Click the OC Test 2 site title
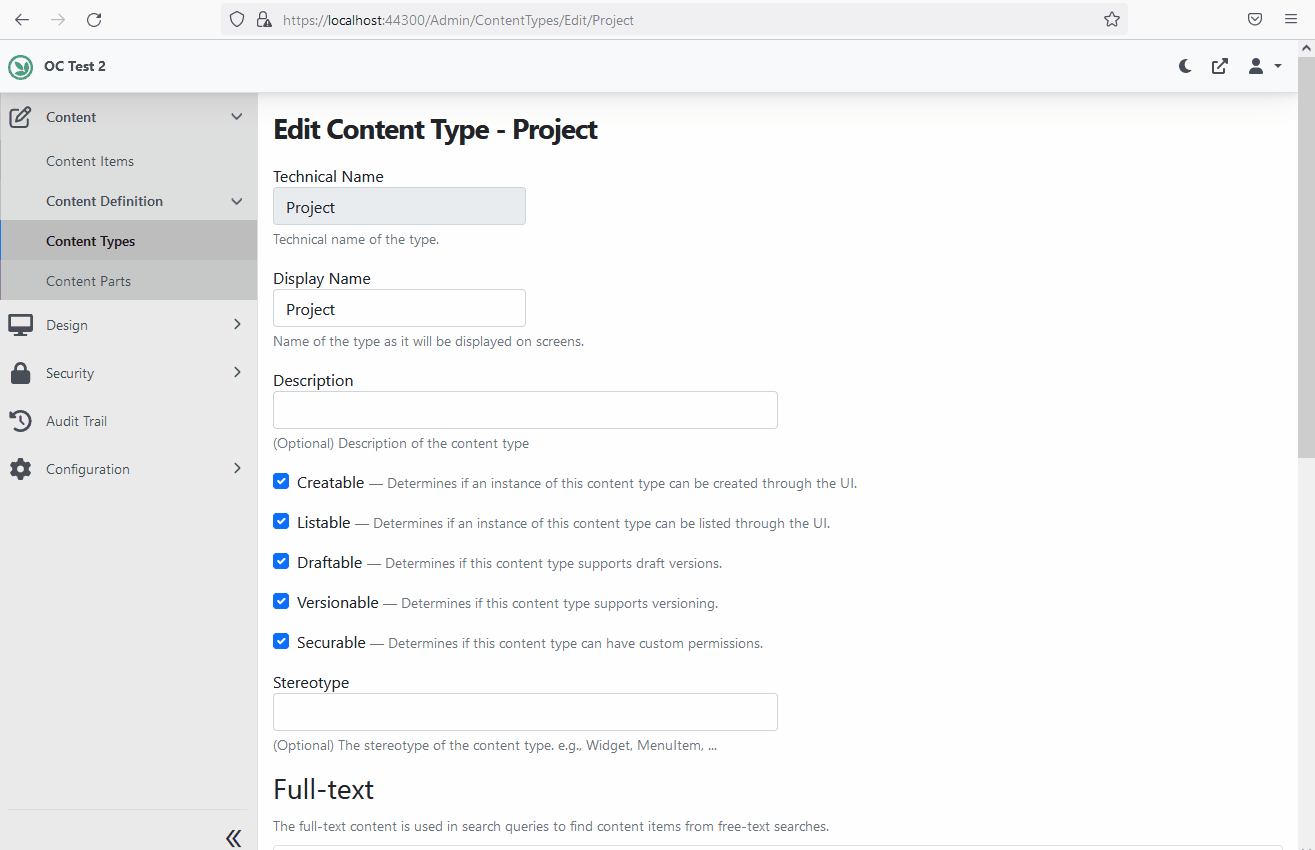The width and height of the screenshot is (1315, 850). click(x=75, y=66)
